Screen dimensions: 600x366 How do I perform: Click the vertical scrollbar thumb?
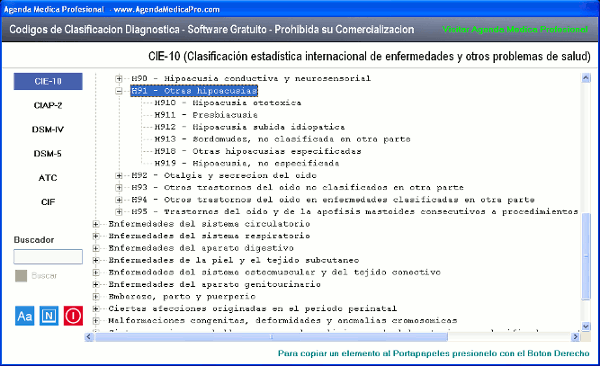pyautogui.click(x=585, y=257)
